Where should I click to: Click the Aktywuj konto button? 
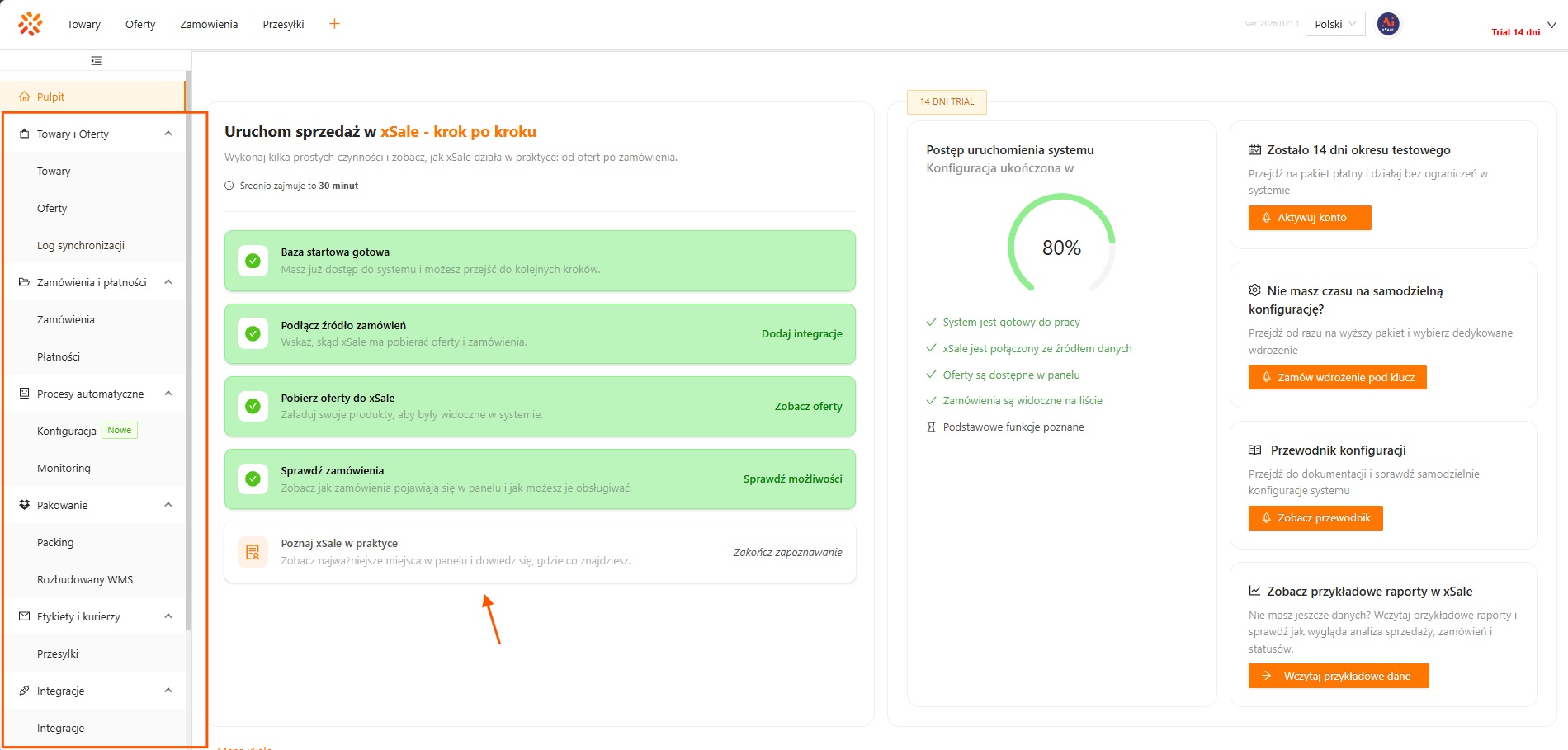(x=1309, y=218)
